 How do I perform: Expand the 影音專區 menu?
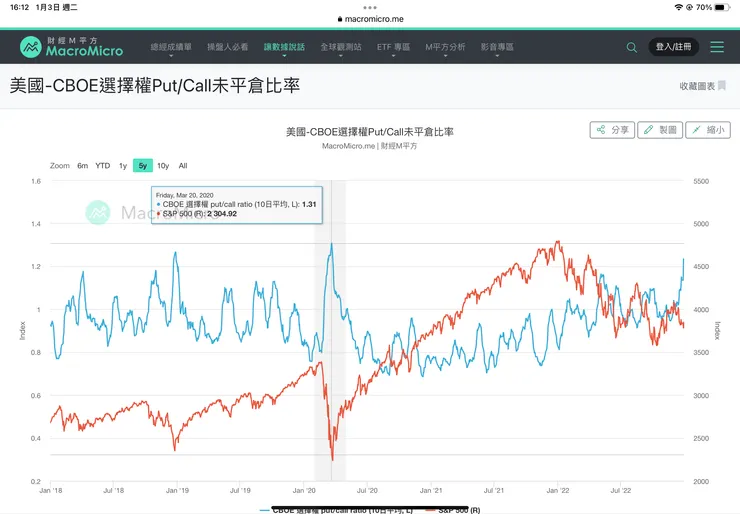point(497,47)
